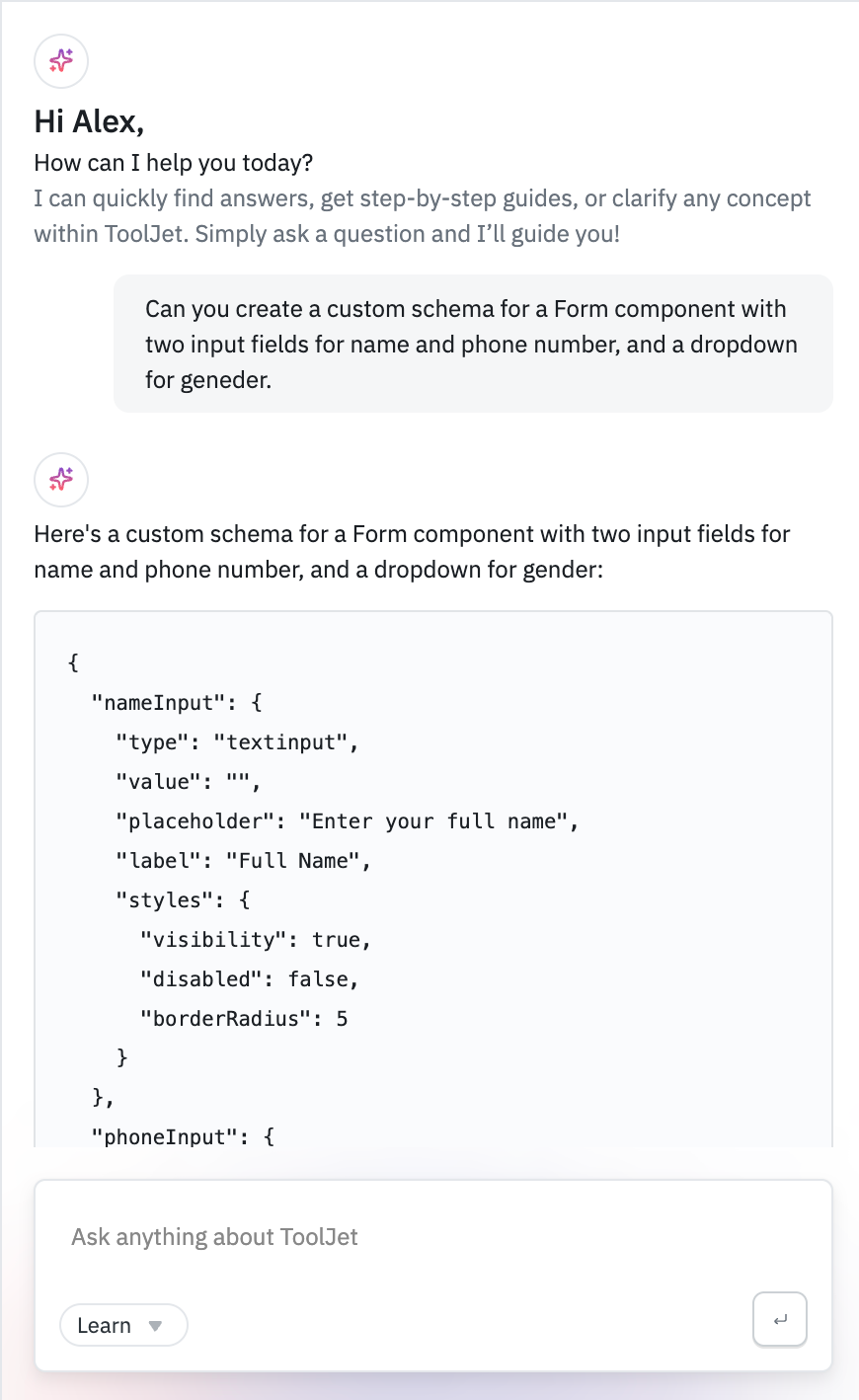The width and height of the screenshot is (859, 1400).
Task: Click the "label": "Full Name" code line
Action: 243,861
